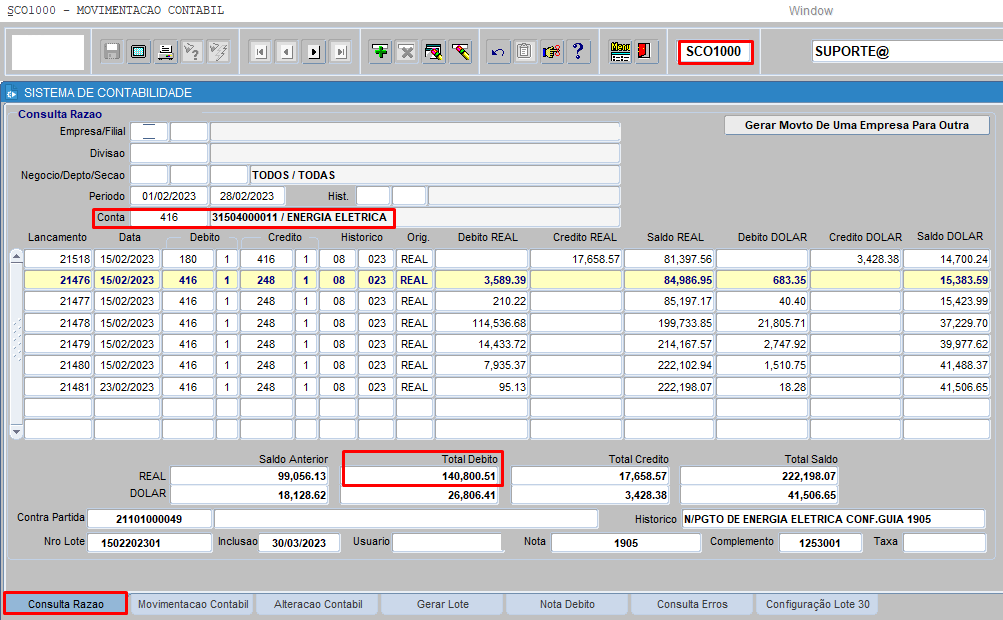
Task: Click the Debito REAL value 114,536.68
Action: 482,323
